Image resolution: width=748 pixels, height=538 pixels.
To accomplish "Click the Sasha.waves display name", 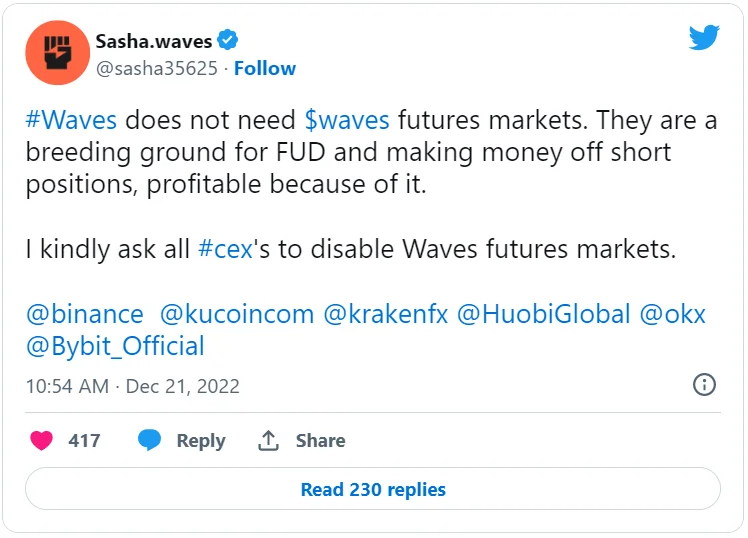I will point(153,41).
